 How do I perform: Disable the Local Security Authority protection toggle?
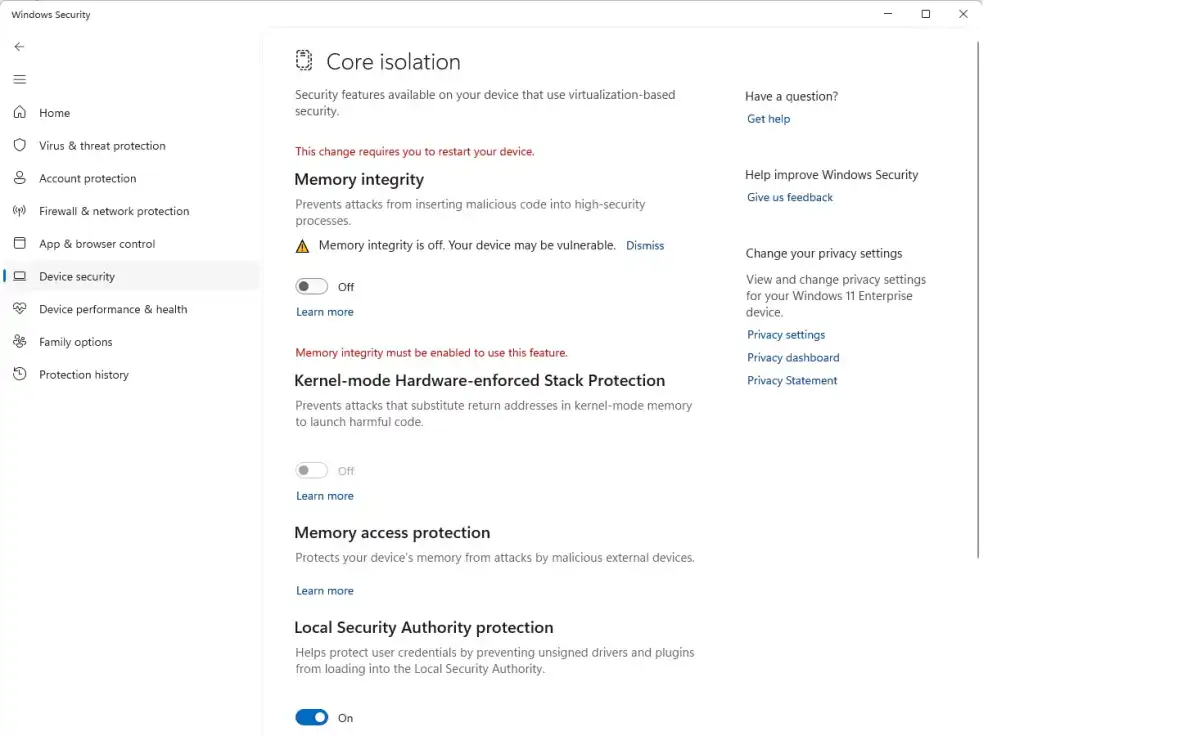(311, 718)
